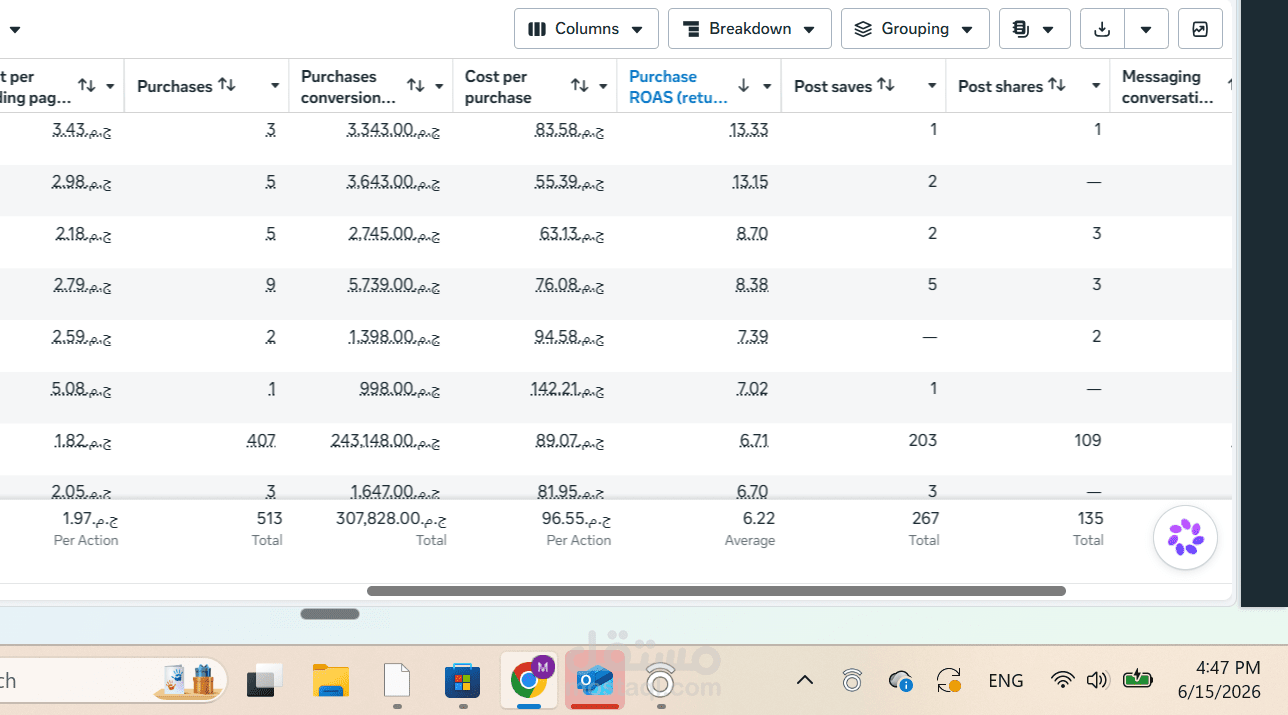Open the reports icon dropdown button
Viewport: 1288px width, 715px height.
pos(1034,29)
